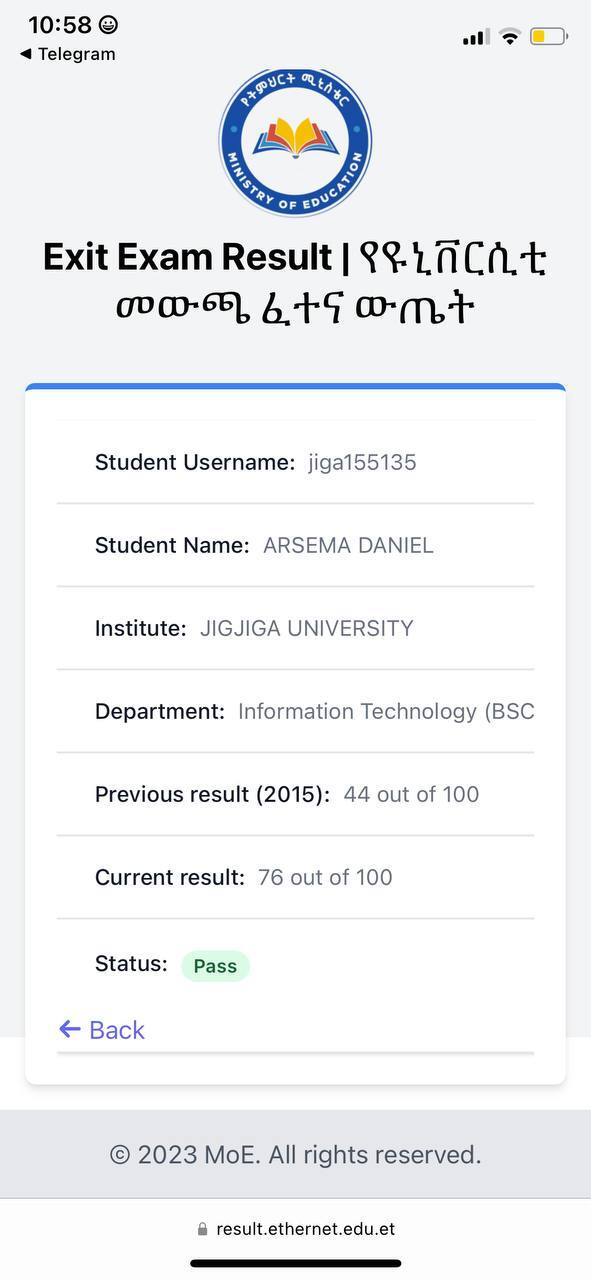Tap the student name ARSEMA DANIEL
Screen dimensions: 591x1280
(x=348, y=545)
